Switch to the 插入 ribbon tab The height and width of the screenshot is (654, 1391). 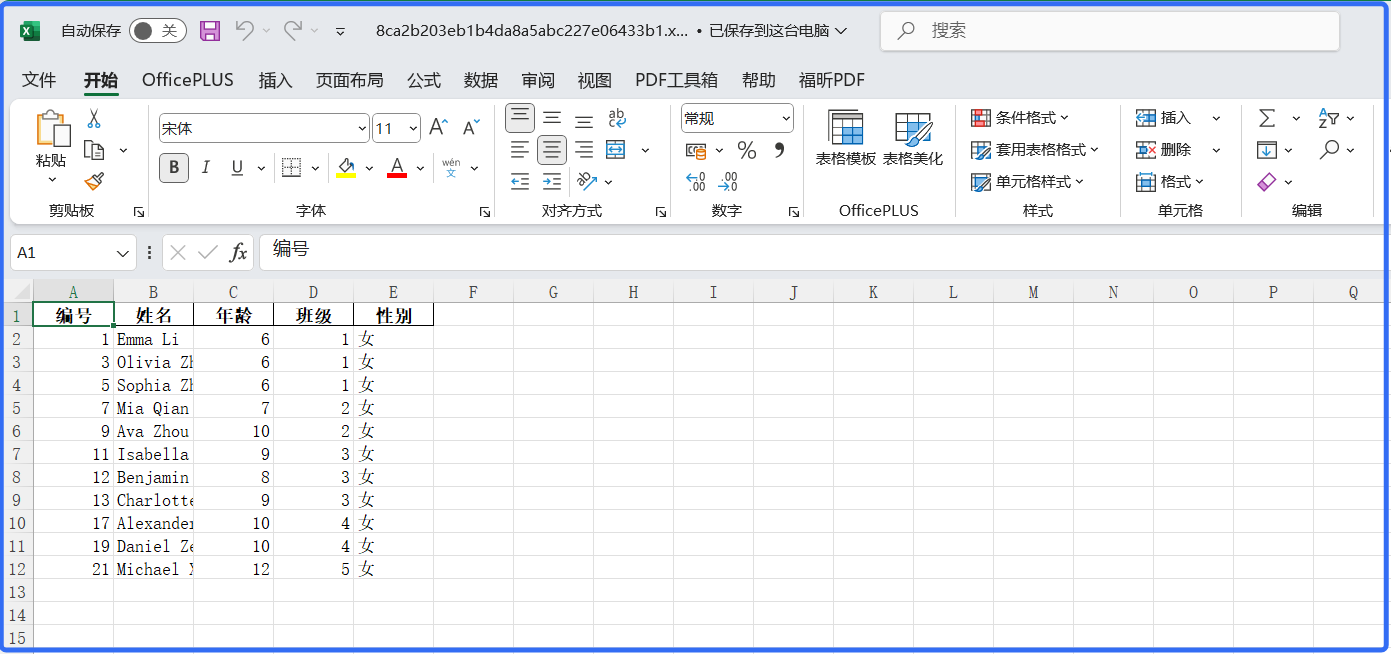(275, 80)
